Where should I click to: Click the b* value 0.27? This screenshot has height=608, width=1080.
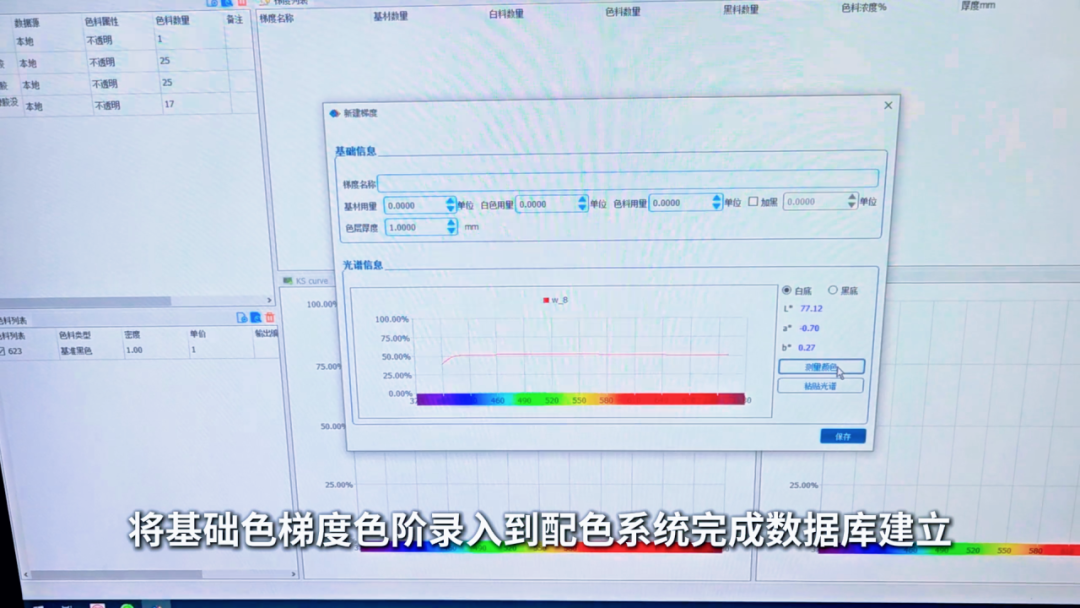pyautogui.click(x=807, y=348)
